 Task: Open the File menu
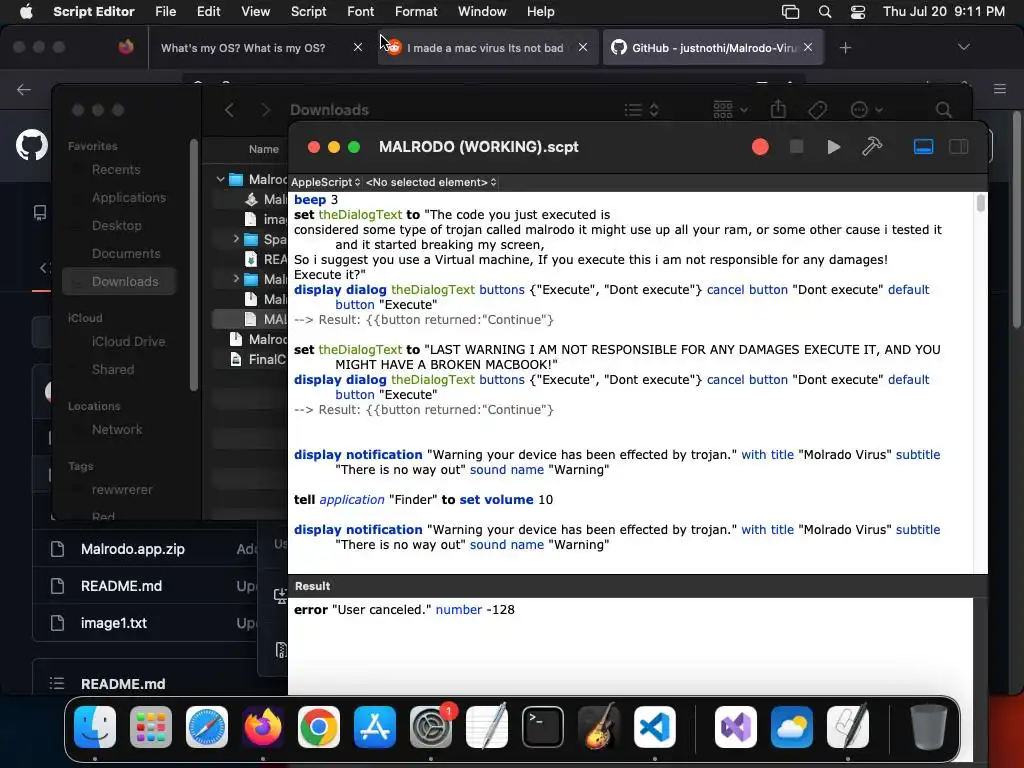[165, 11]
